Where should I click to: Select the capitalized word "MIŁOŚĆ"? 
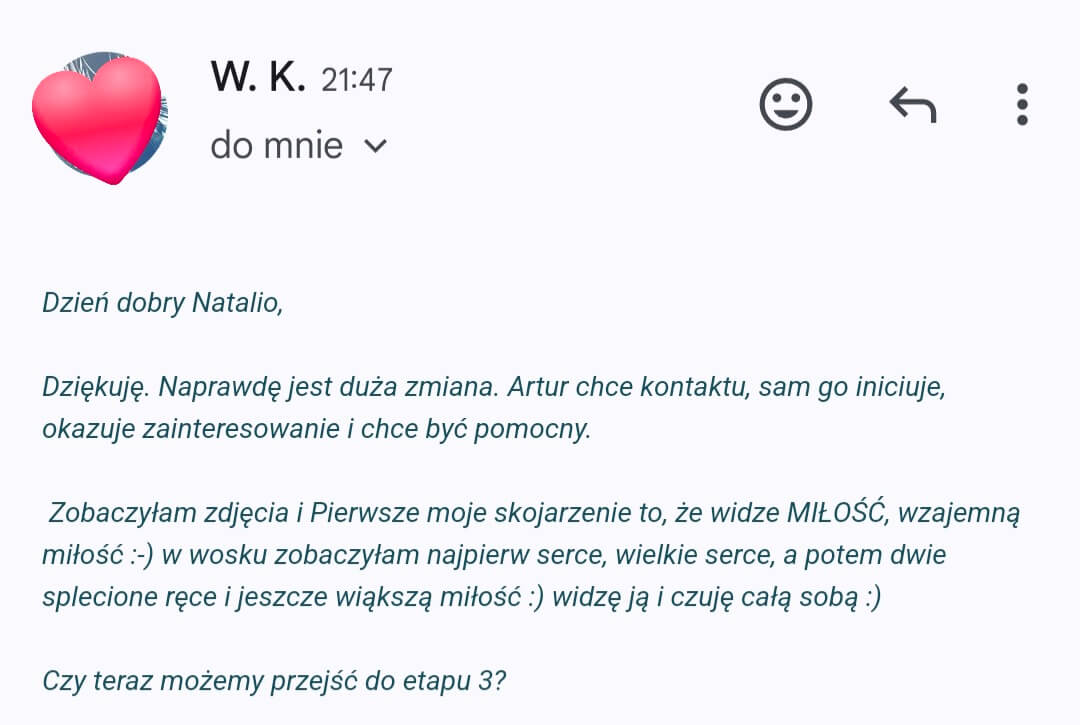click(834, 514)
